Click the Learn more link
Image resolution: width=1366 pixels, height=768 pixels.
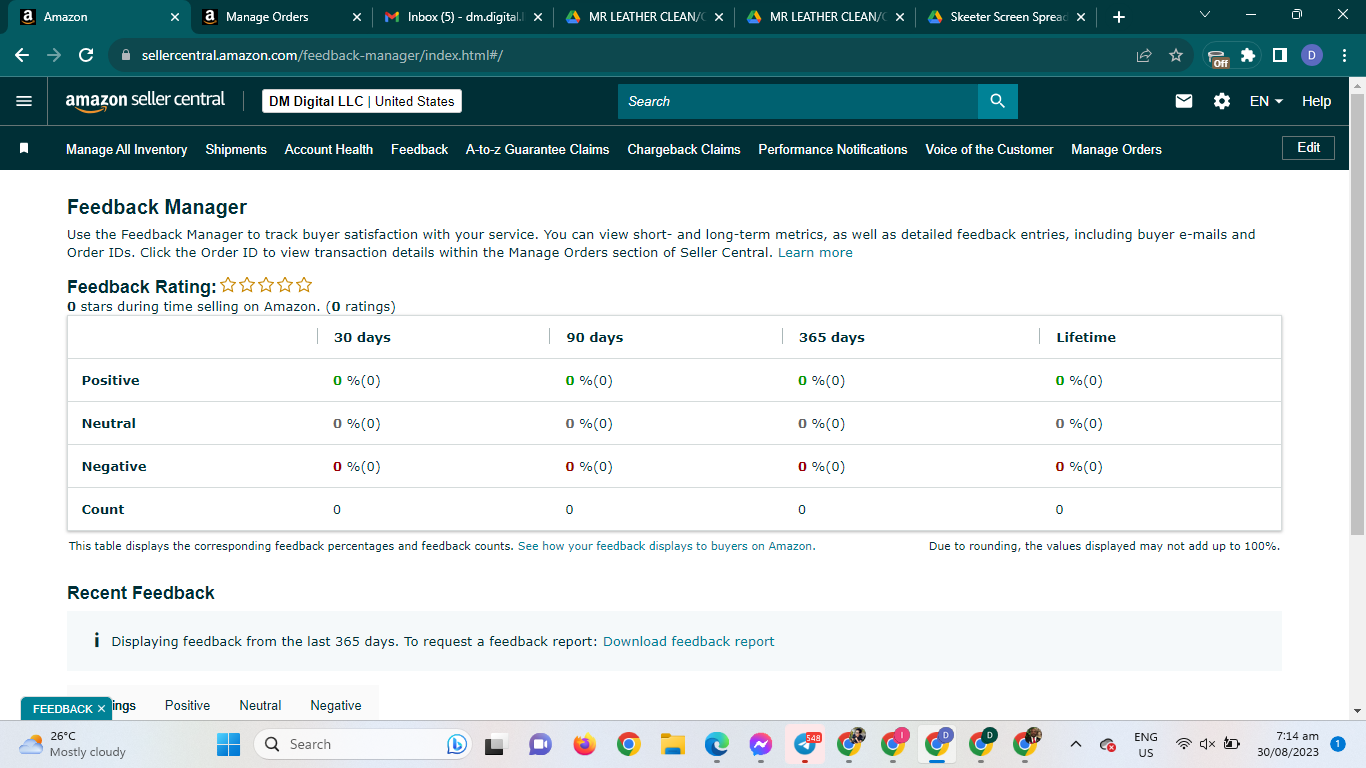(x=815, y=252)
